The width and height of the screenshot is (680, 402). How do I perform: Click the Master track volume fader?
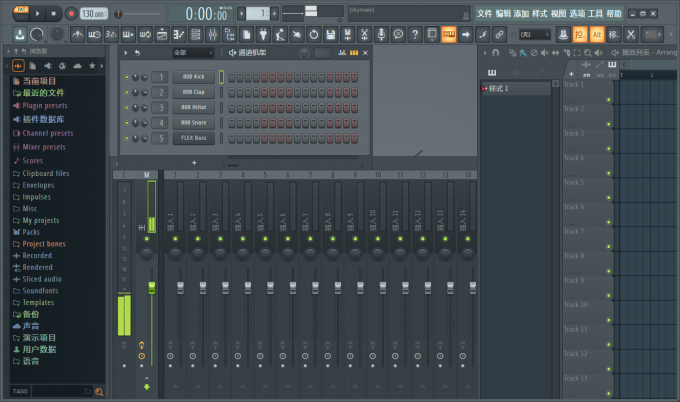(152, 288)
